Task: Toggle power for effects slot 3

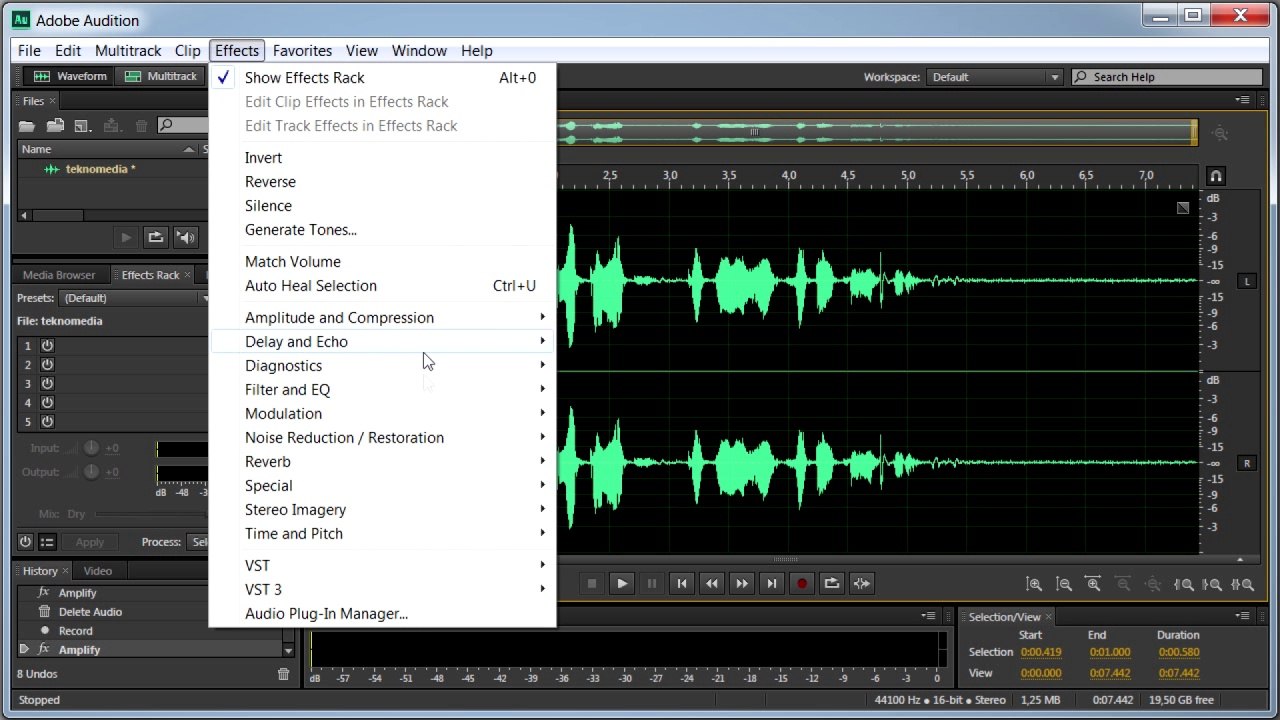Action: coord(47,383)
